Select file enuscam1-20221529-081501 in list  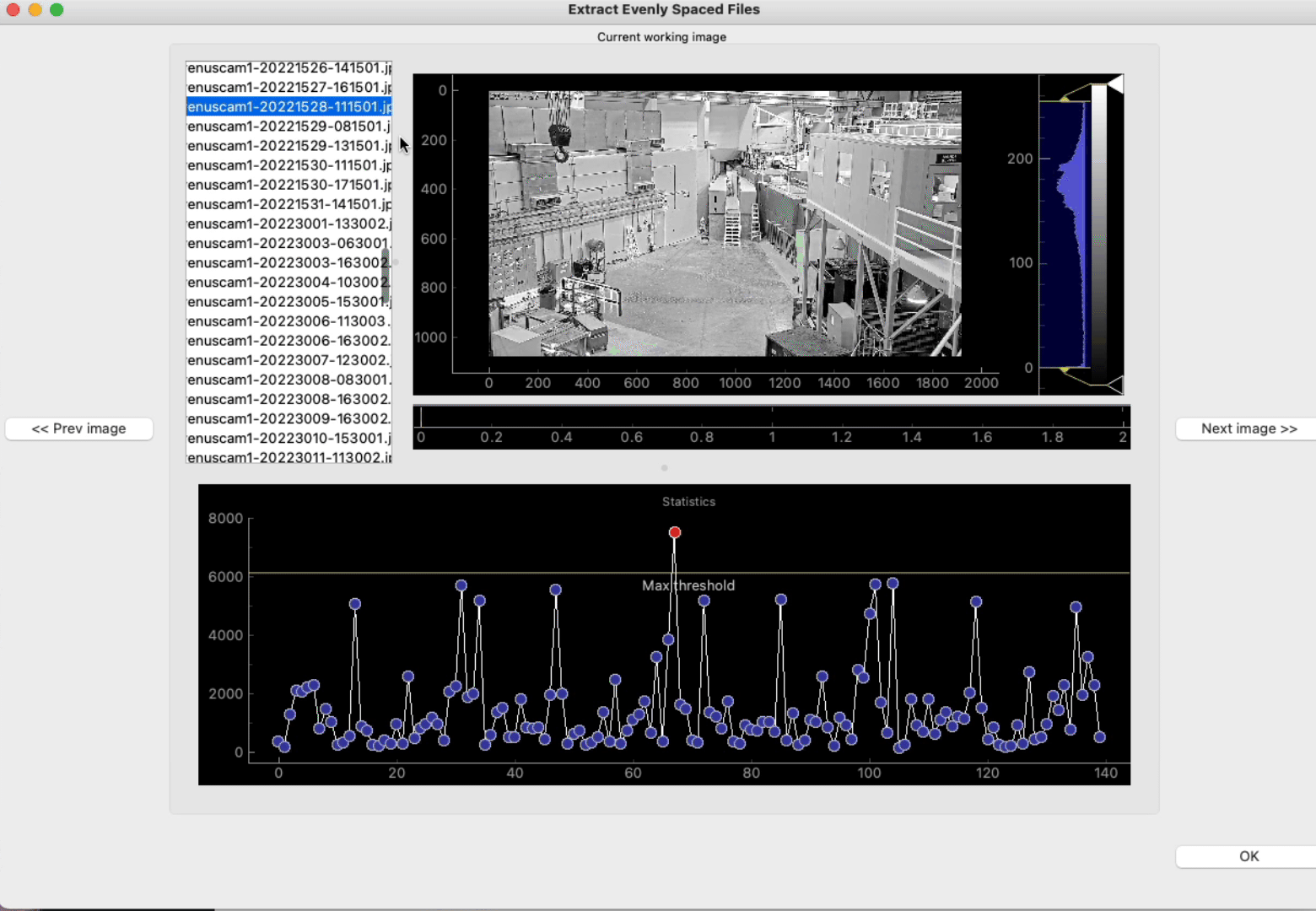pos(289,127)
